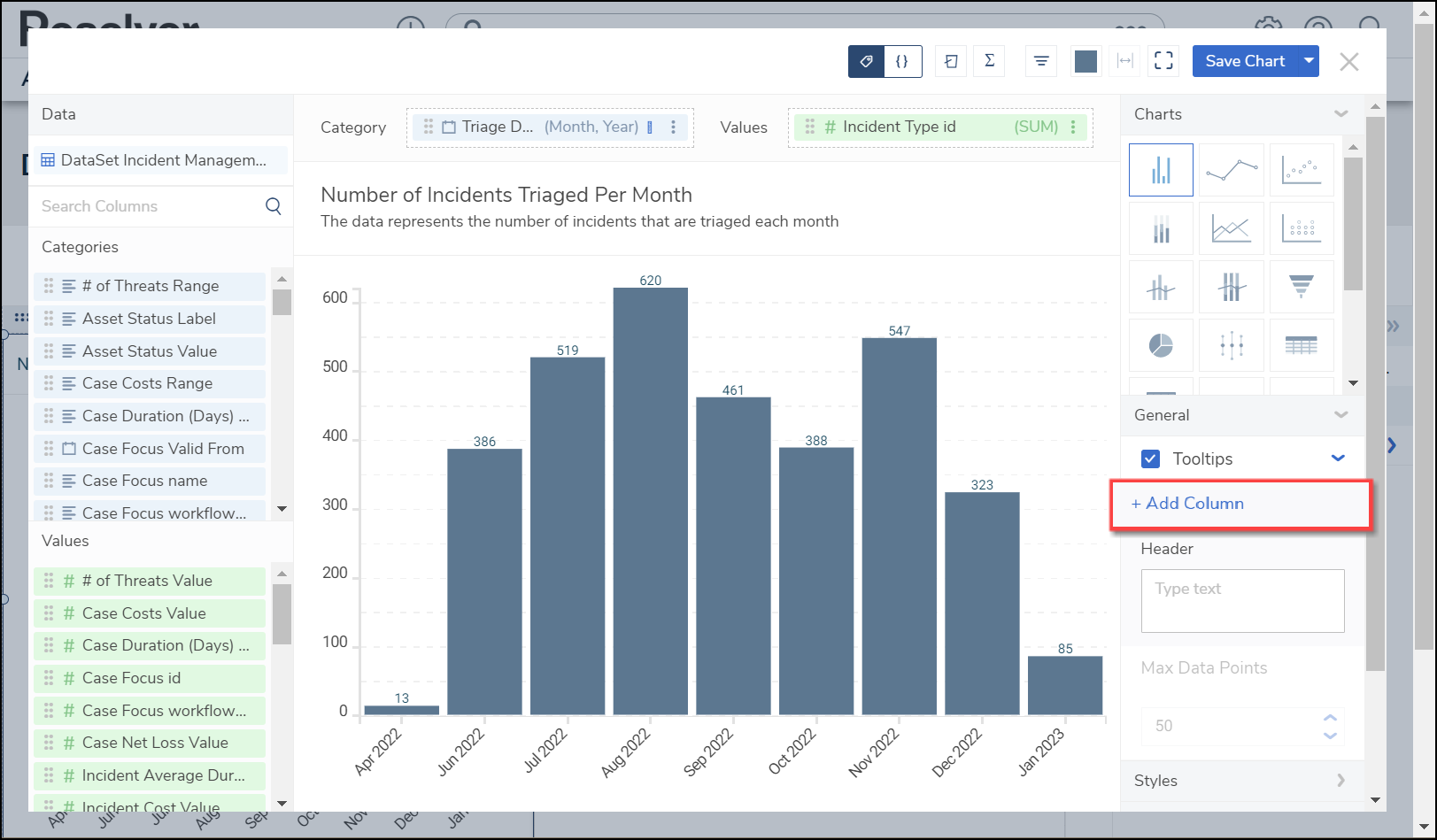The image size is (1437, 840).
Task: Click the sigma aggregation icon in toolbar
Action: (989, 61)
